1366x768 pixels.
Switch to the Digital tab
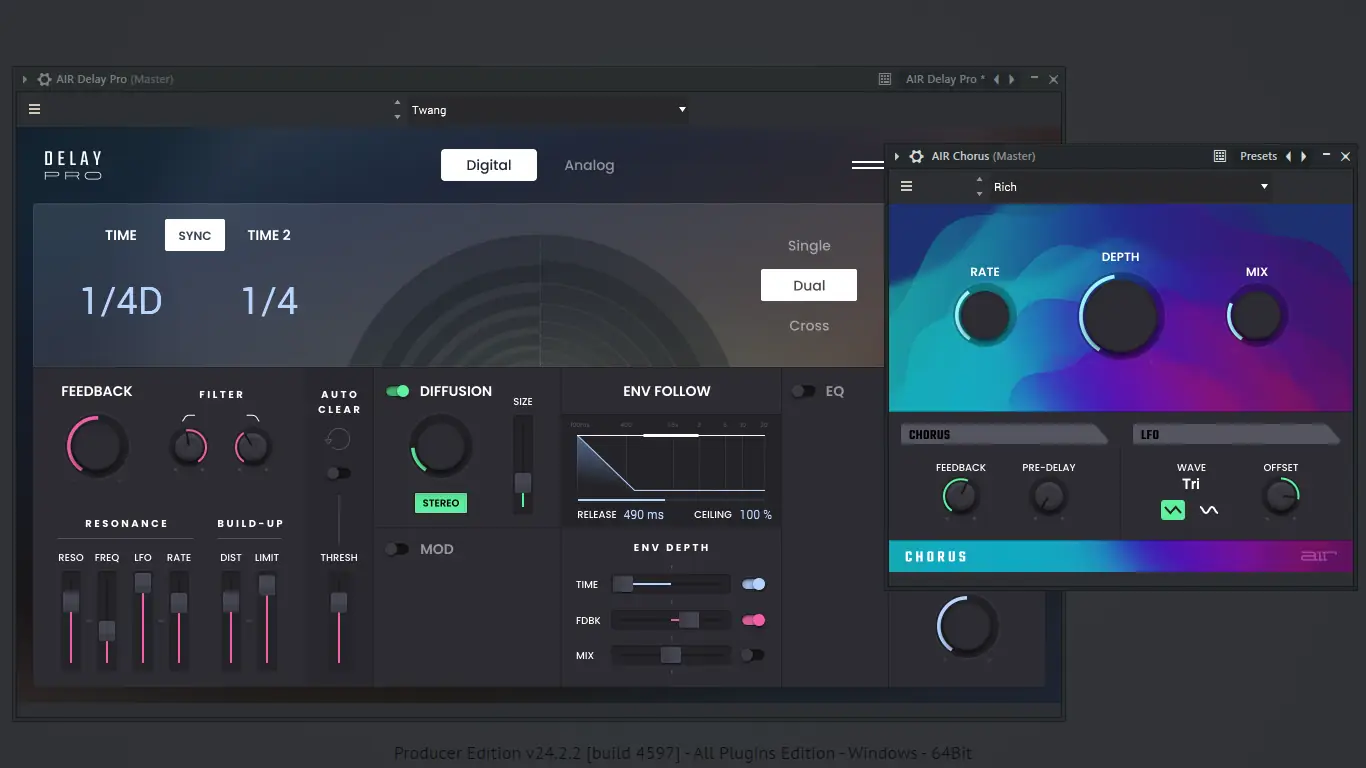pos(489,165)
